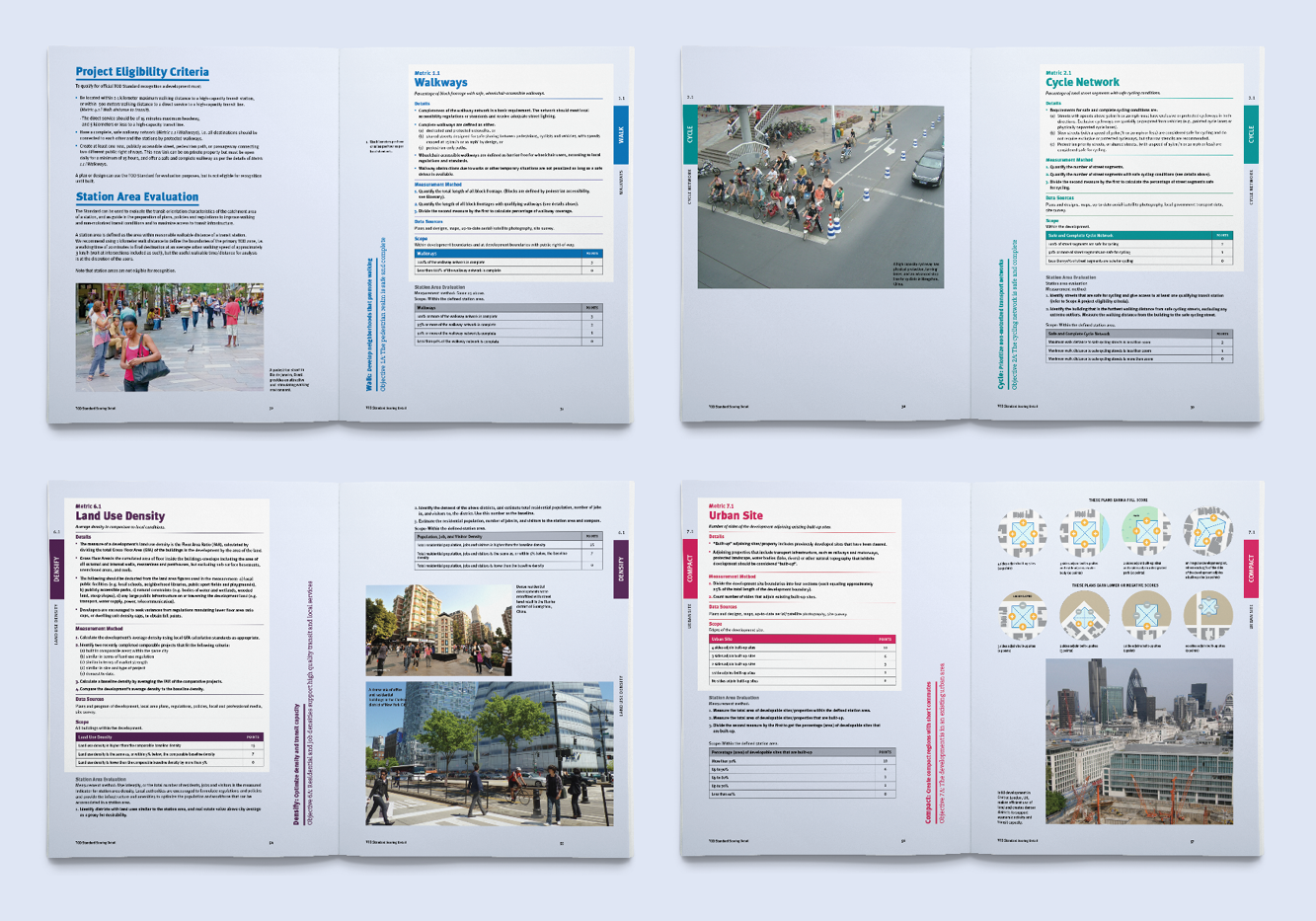Click "Walk: Develop neighborhoods that promote walking" vertical text
The width and height of the screenshot is (1316, 921).
(370, 325)
